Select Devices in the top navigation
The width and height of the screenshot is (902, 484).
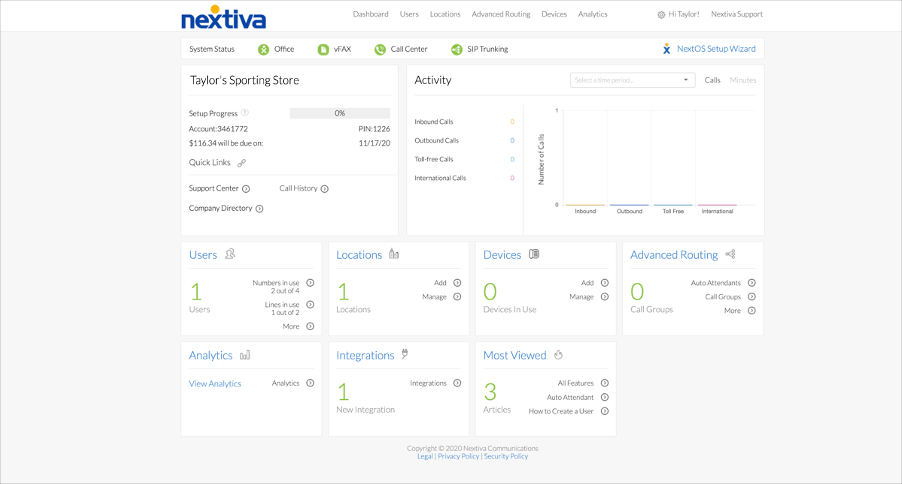point(553,14)
